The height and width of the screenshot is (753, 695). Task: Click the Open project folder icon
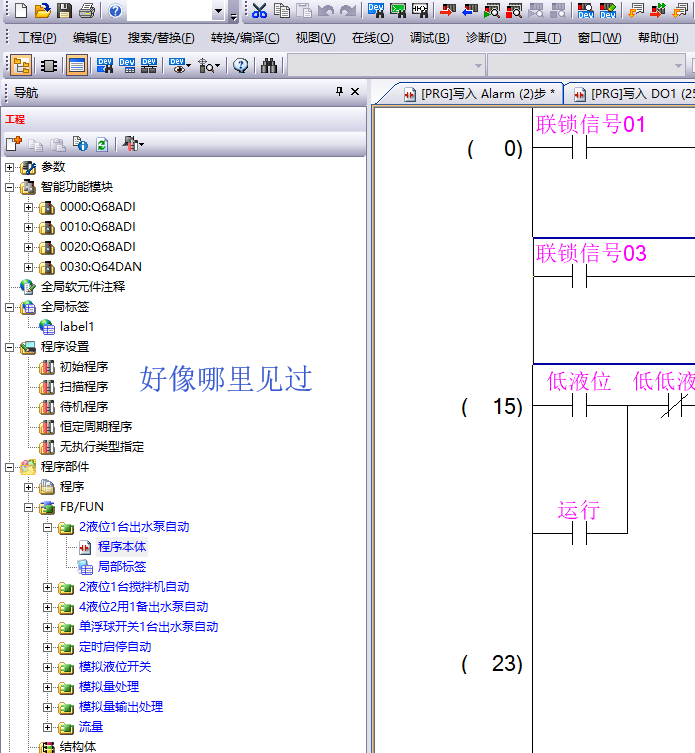[42, 11]
